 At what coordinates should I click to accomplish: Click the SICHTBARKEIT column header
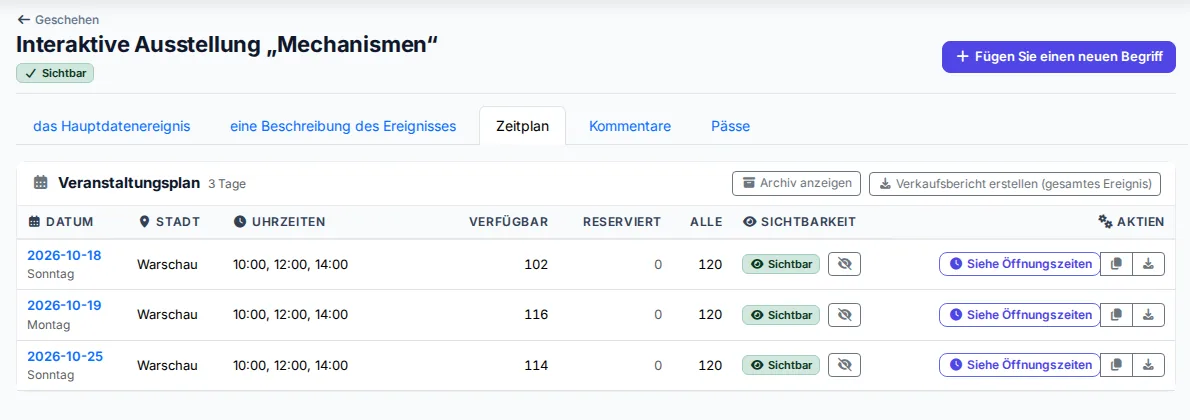click(799, 222)
